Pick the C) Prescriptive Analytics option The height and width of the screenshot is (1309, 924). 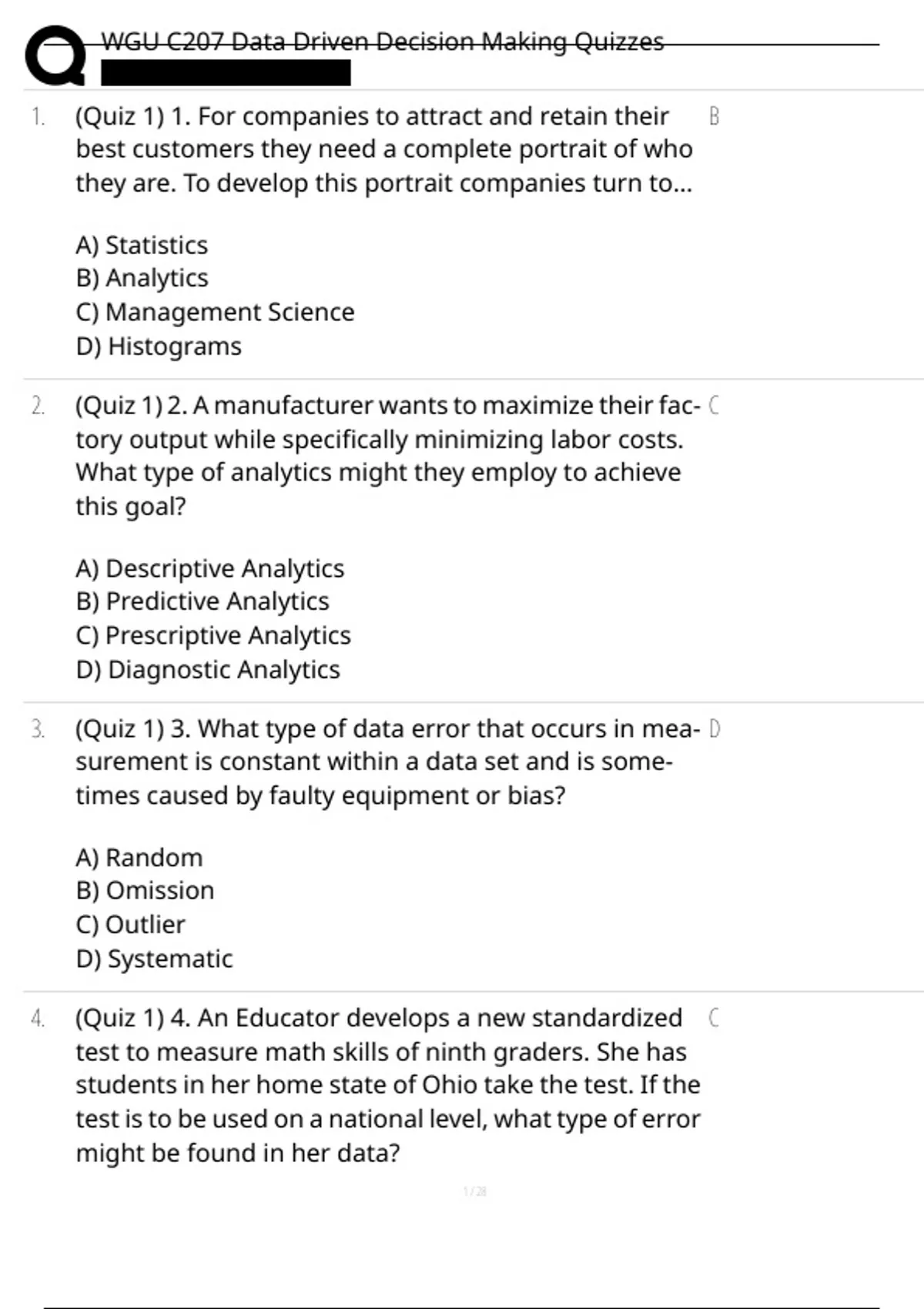click(x=213, y=635)
